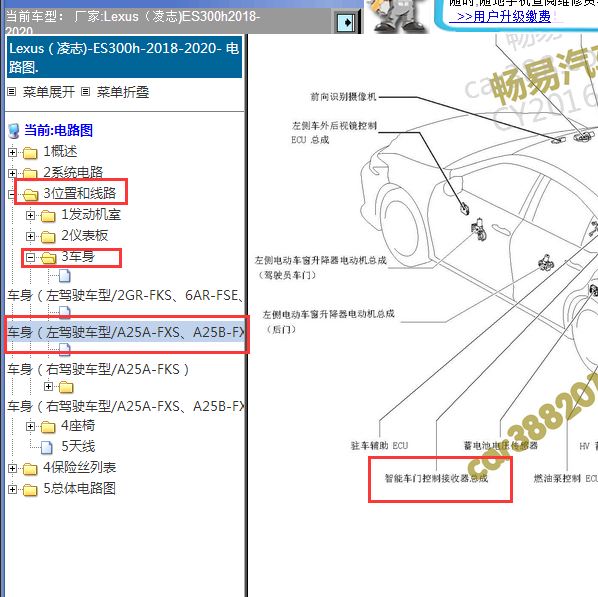Click the Lexus ES300h 电路图 header banner
598x597 pixels.
pos(124,57)
